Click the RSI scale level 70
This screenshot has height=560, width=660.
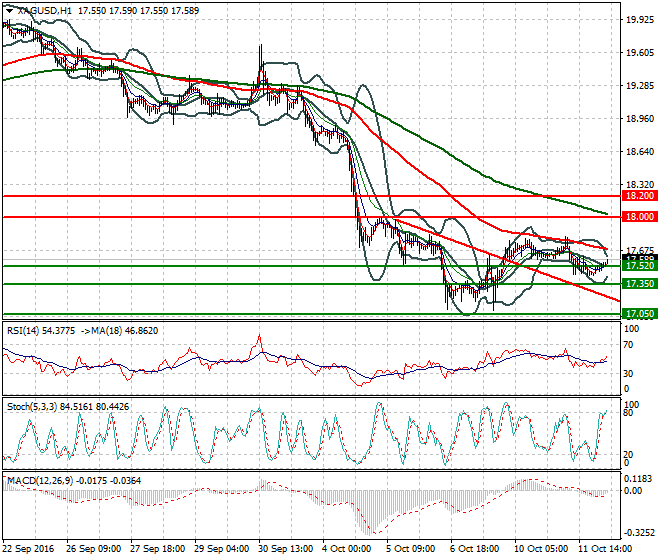pyautogui.click(x=628, y=345)
